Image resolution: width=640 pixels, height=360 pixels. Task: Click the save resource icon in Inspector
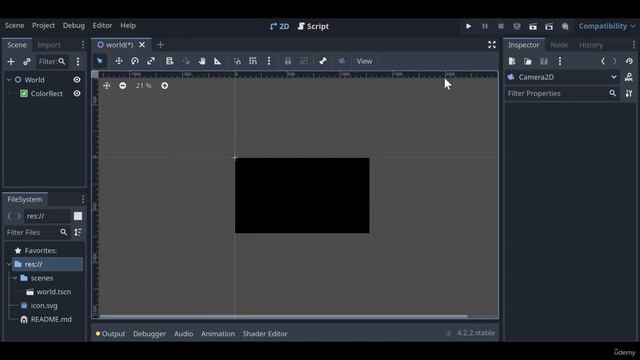pos(544,61)
